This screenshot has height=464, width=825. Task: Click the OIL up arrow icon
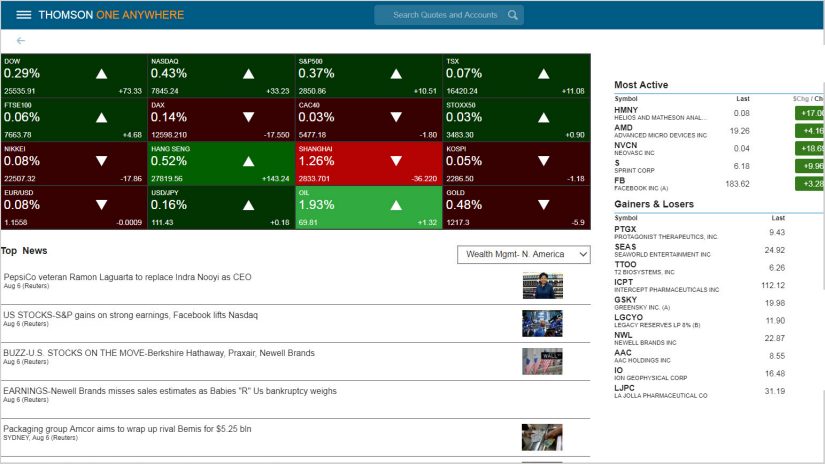(396, 206)
